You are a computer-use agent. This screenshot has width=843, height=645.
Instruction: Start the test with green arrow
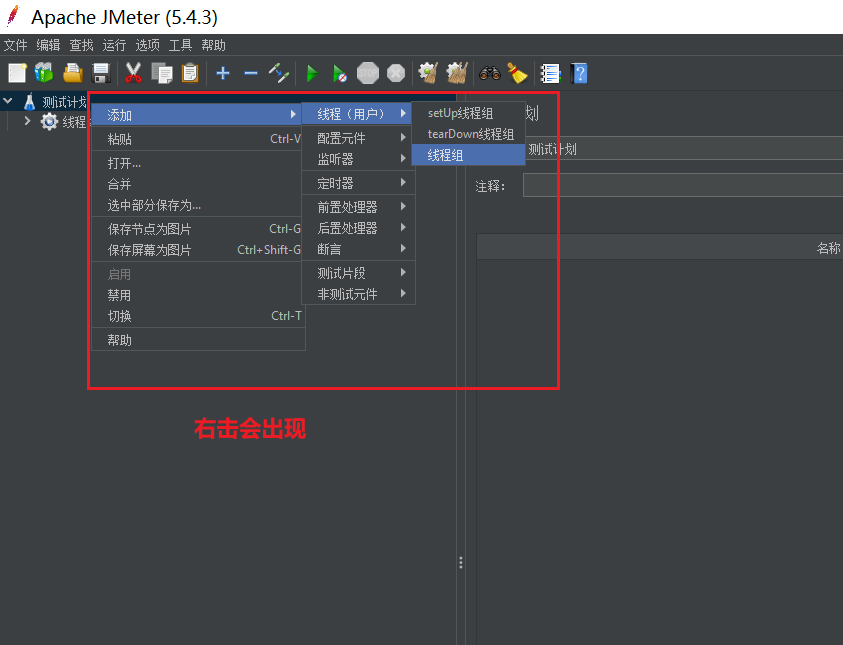(312, 73)
